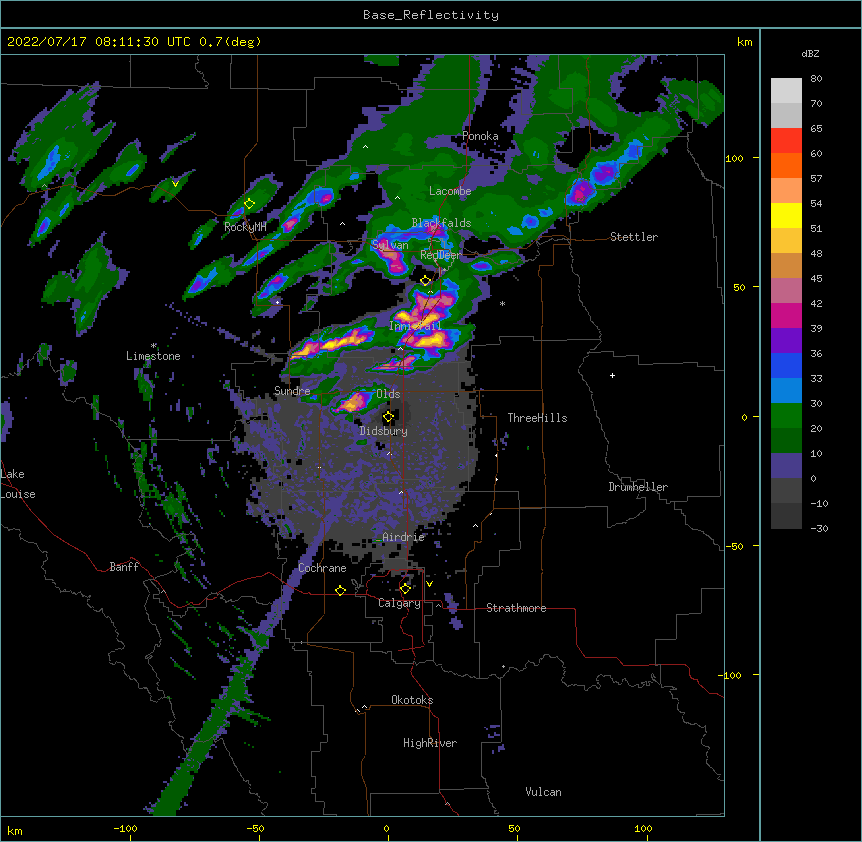Click the Olds city label
This screenshot has height=842, width=862.
[388, 394]
